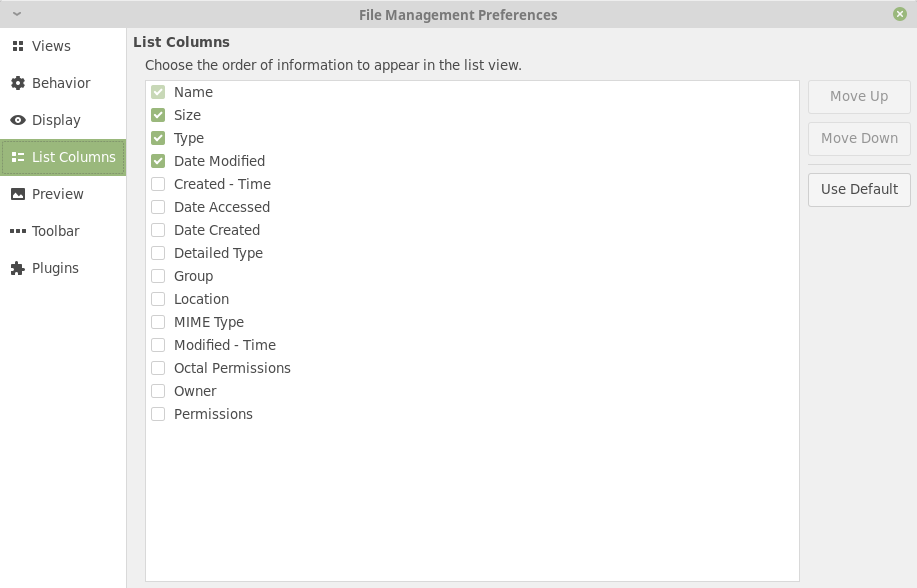
Task: Close the File Management Preferences window
Action: (x=900, y=14)
